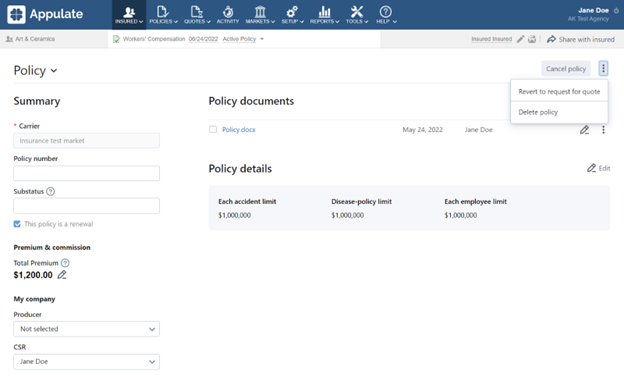Viewport: 624px width, 378px height.
Task: Open the Policies menu
Action: pos(163,15)
